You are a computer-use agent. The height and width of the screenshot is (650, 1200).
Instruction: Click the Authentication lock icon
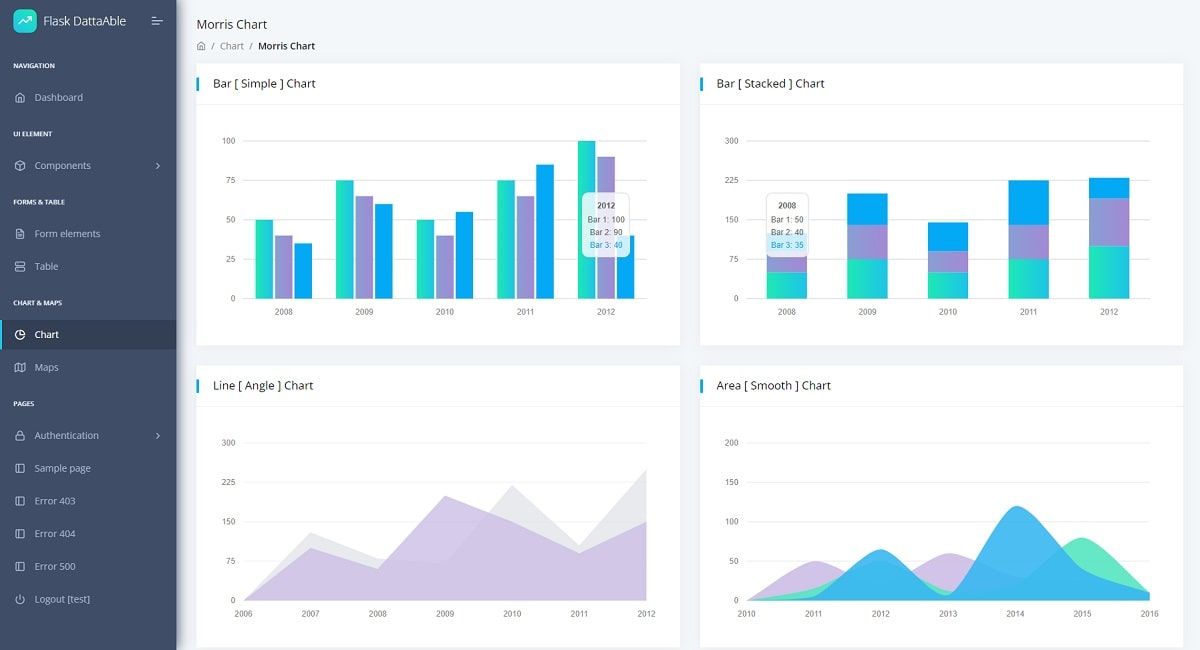click(20, 436)
